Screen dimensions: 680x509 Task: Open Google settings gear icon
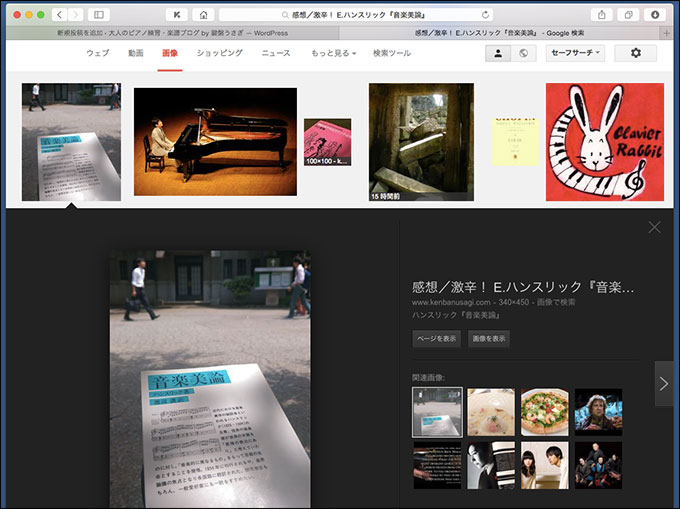coord(636,53)
